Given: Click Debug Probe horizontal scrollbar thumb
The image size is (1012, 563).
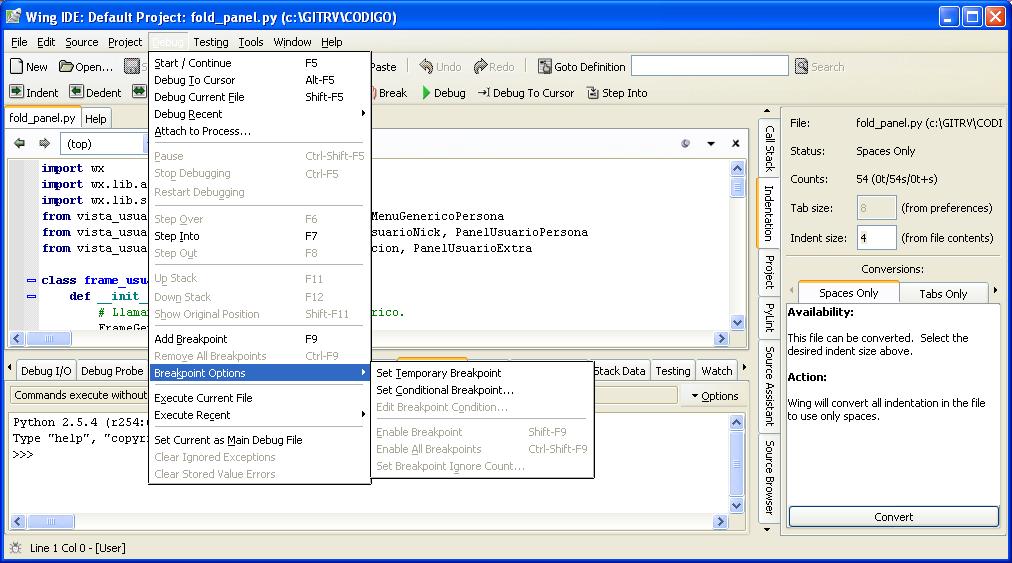Looking at the screenshot, I should pyautogui.click(x=50, y=521).
